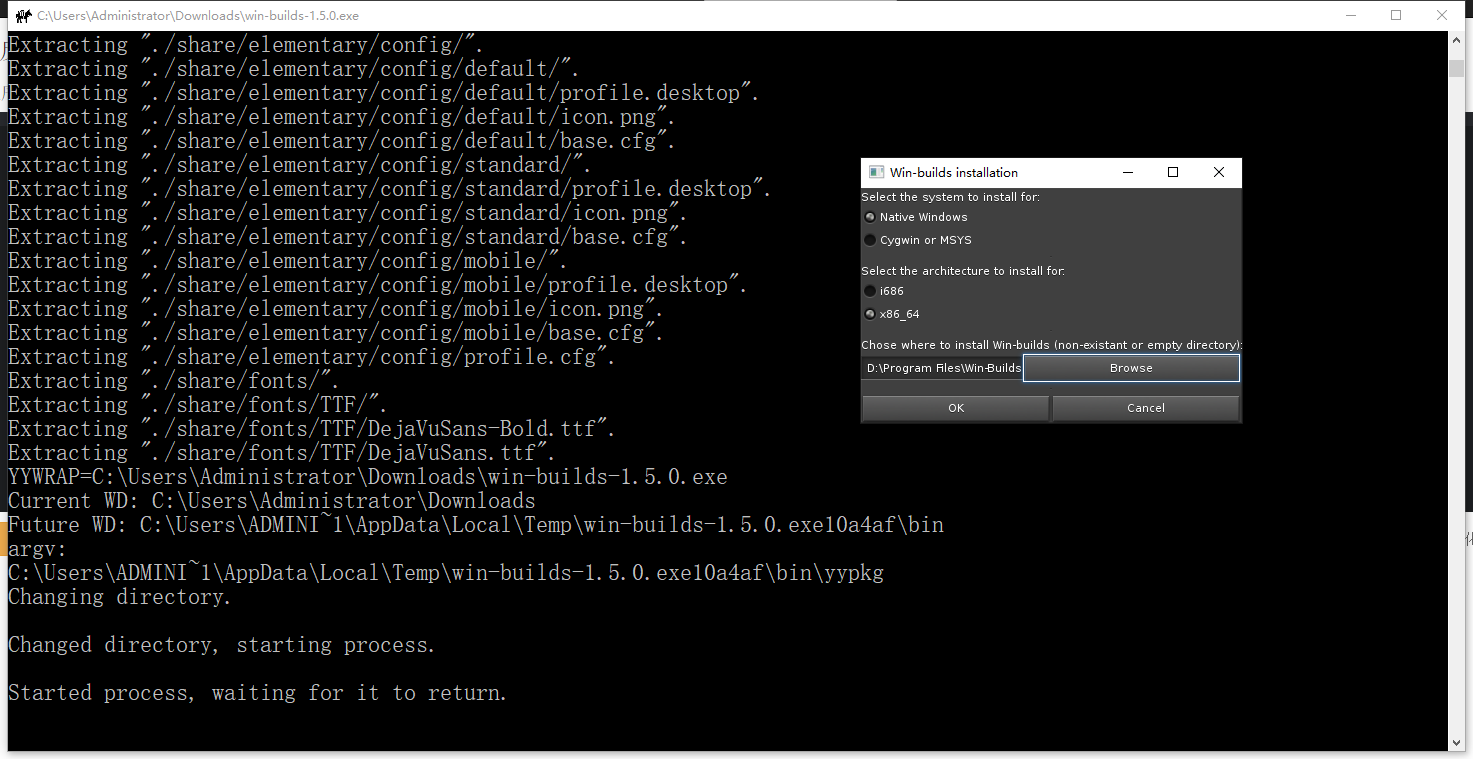1473x759 pixels.
Task: Maximize the Win-builds installation dialog
Action: click(x=1173, y=172)
